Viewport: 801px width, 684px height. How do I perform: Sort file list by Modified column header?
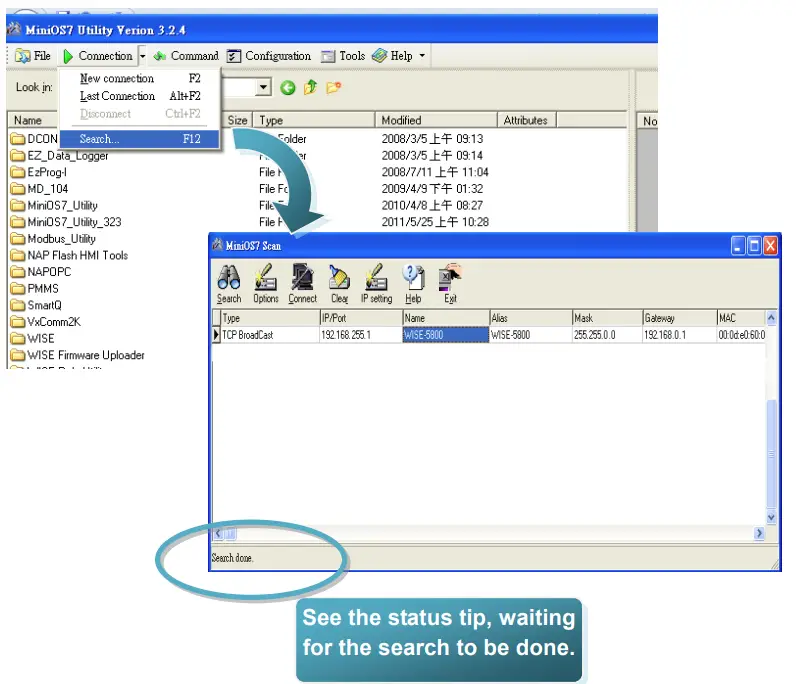(436, 120)
